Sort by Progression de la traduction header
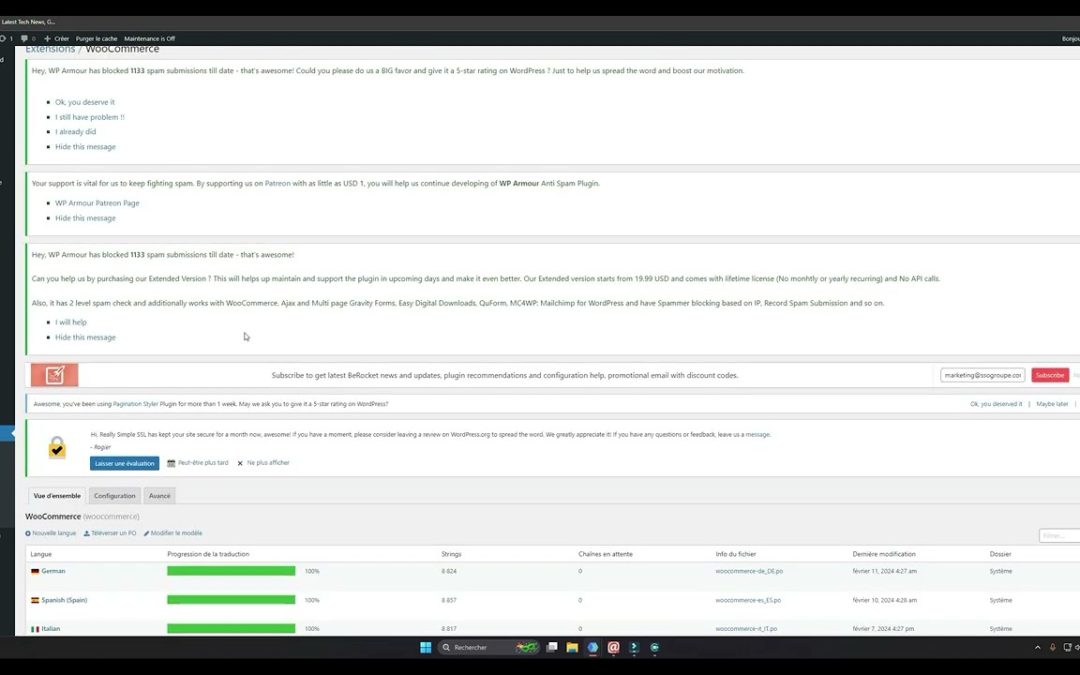Viewport: 1080px width, 675px height. [208, 554]
